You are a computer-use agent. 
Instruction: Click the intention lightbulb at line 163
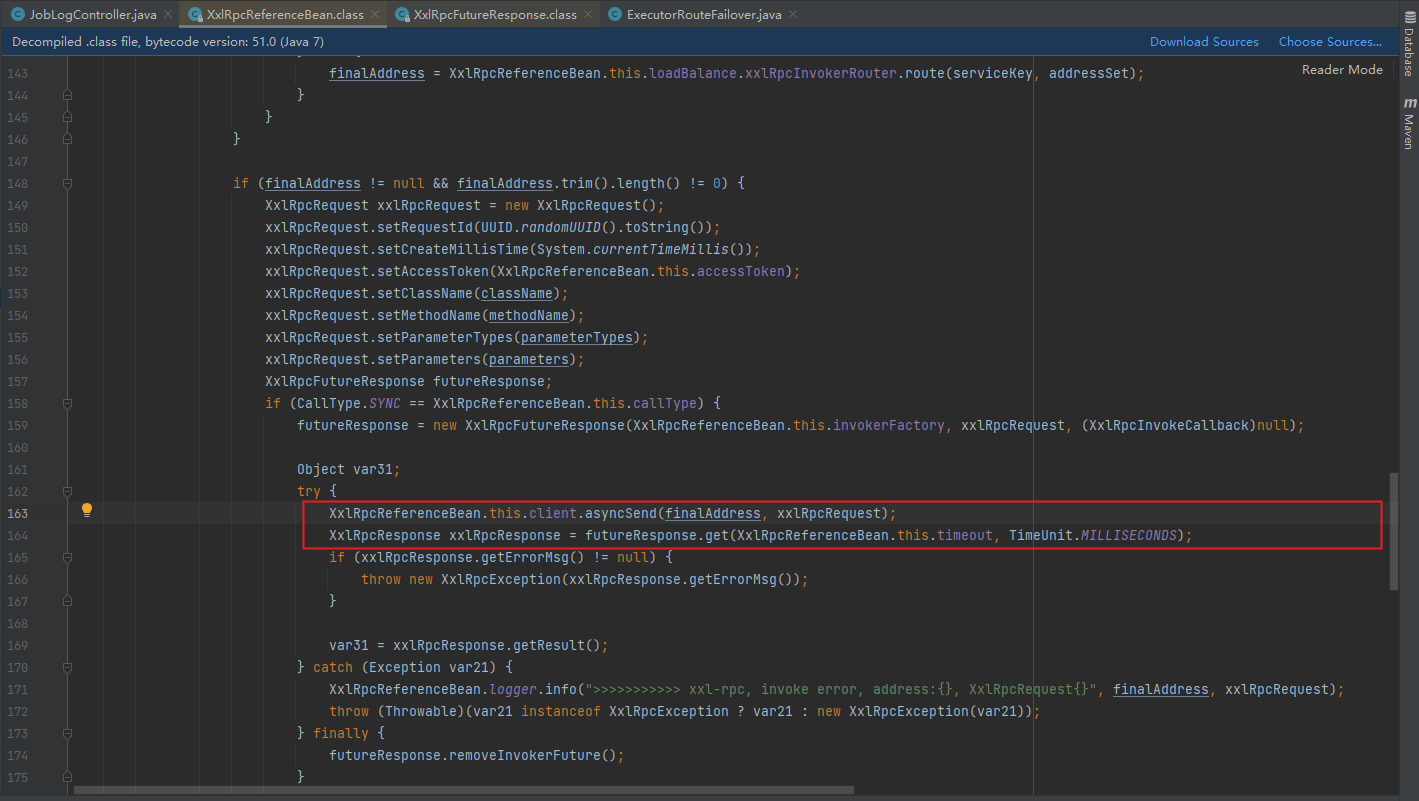(86, 510)
